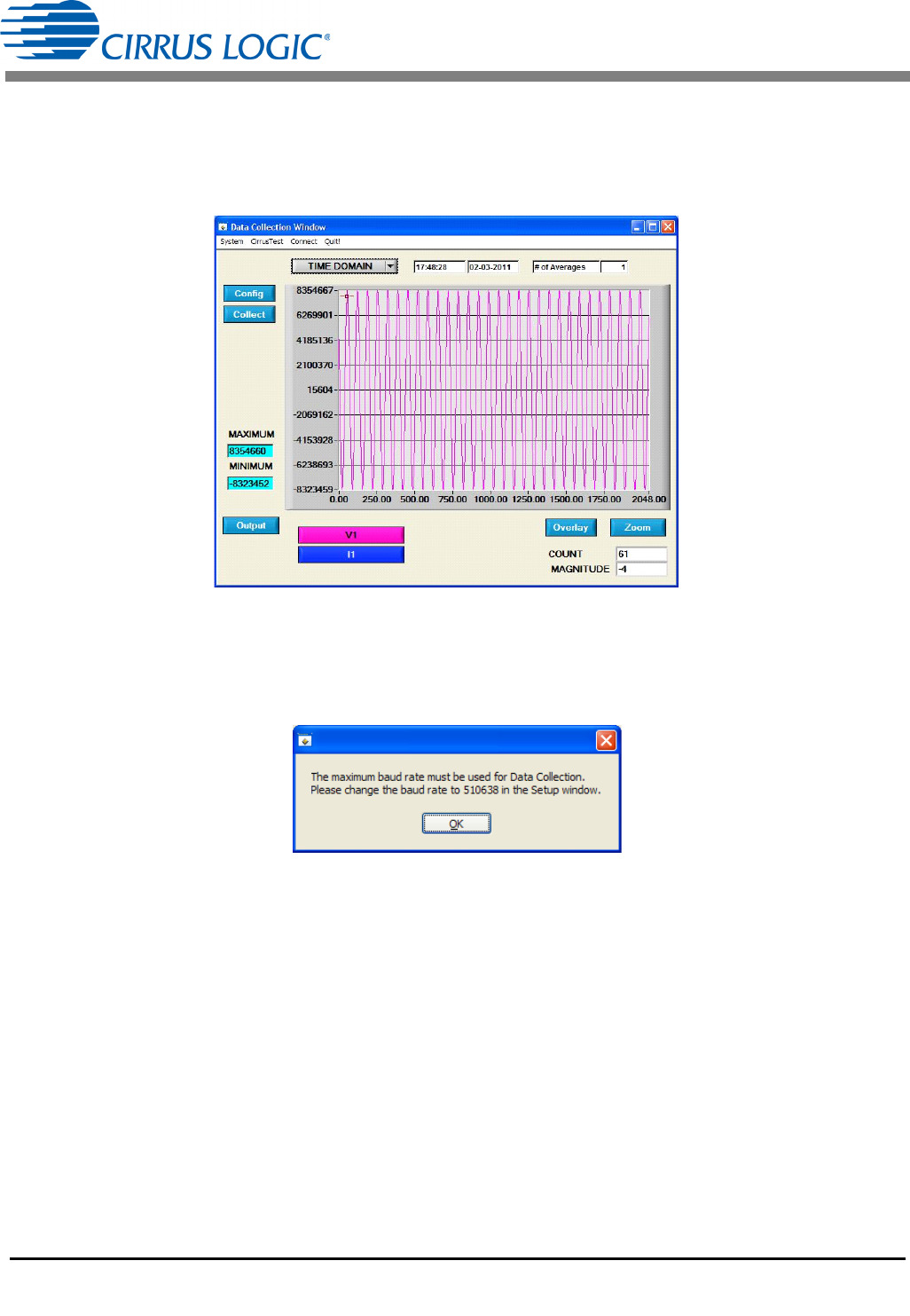This screenshot has height=1316, width=910.
Task: Maximize the Data Collection Window
Action: point(653,227)
